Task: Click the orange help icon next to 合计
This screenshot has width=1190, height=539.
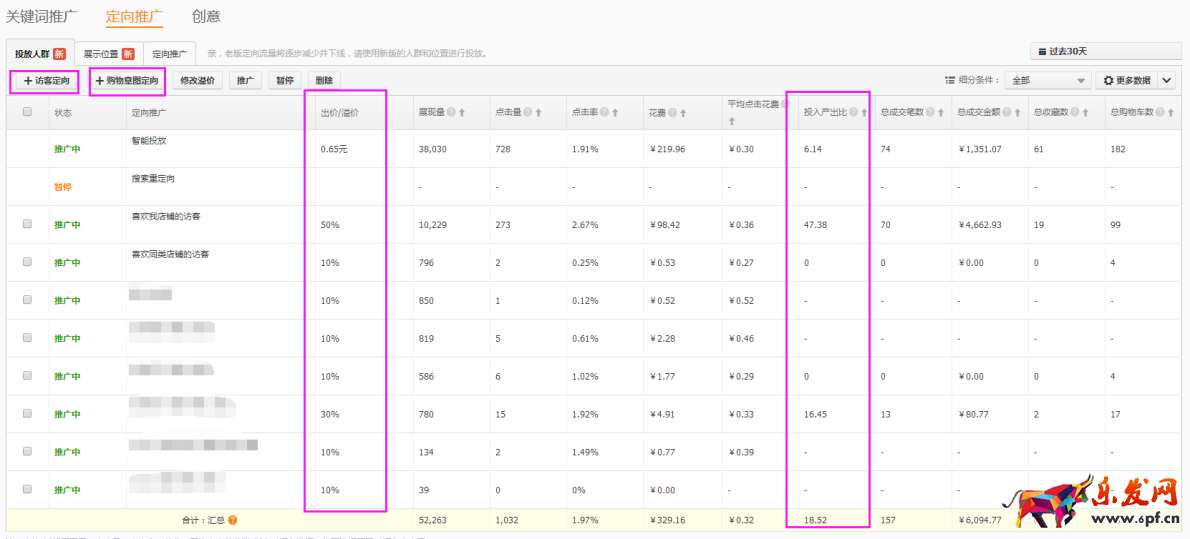Action: click(x=232, y=520)
